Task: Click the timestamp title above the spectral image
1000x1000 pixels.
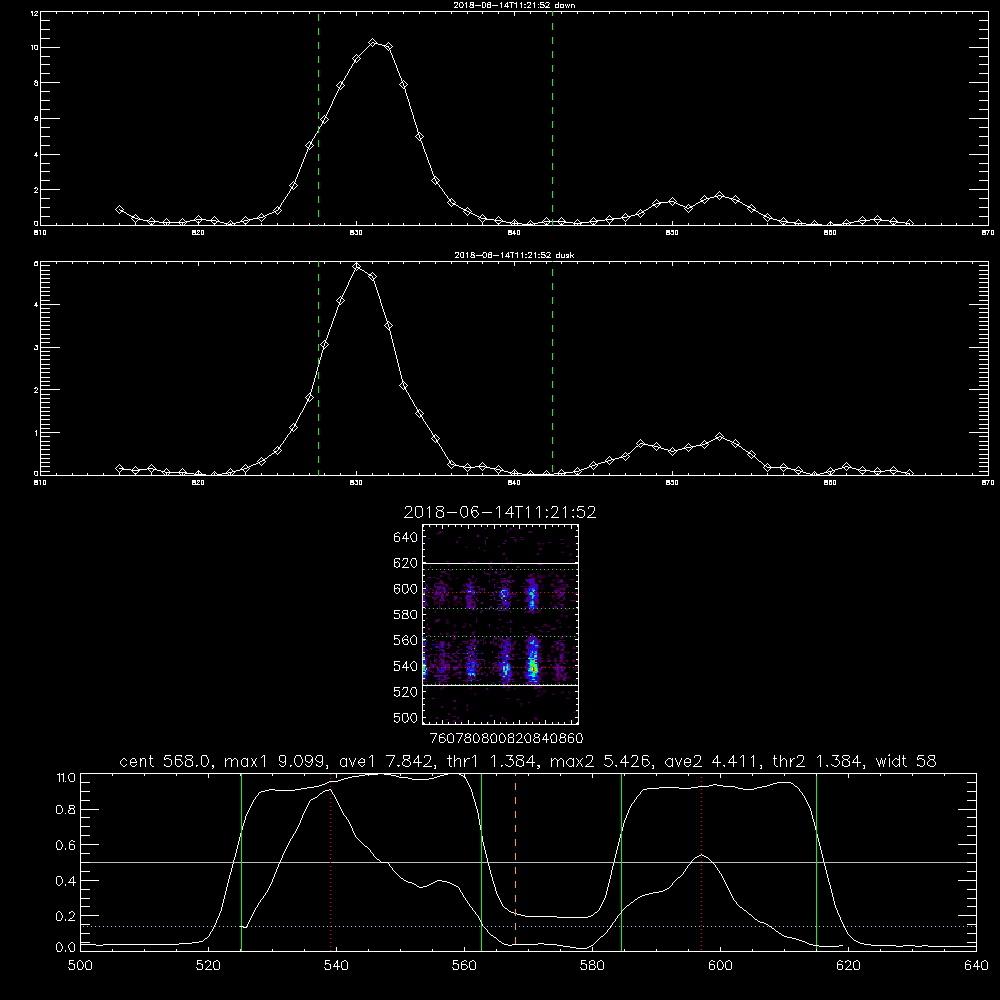Action: (x=500, y=512)
